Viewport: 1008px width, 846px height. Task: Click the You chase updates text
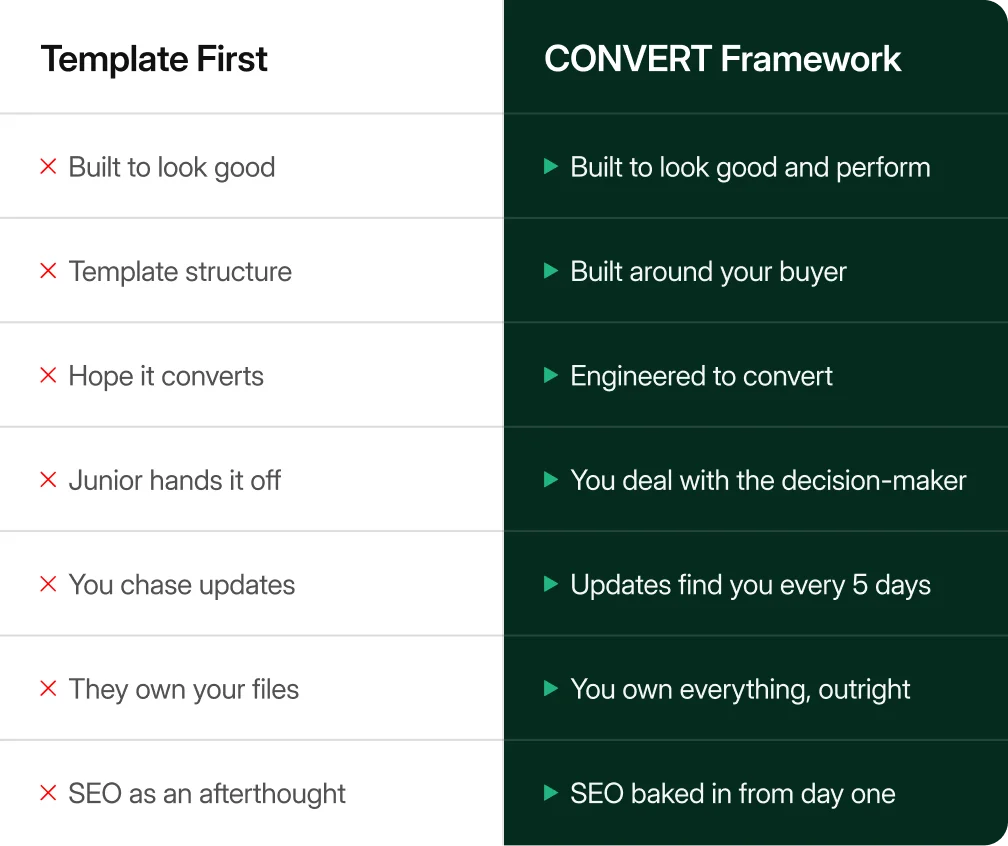coord(182,585)
